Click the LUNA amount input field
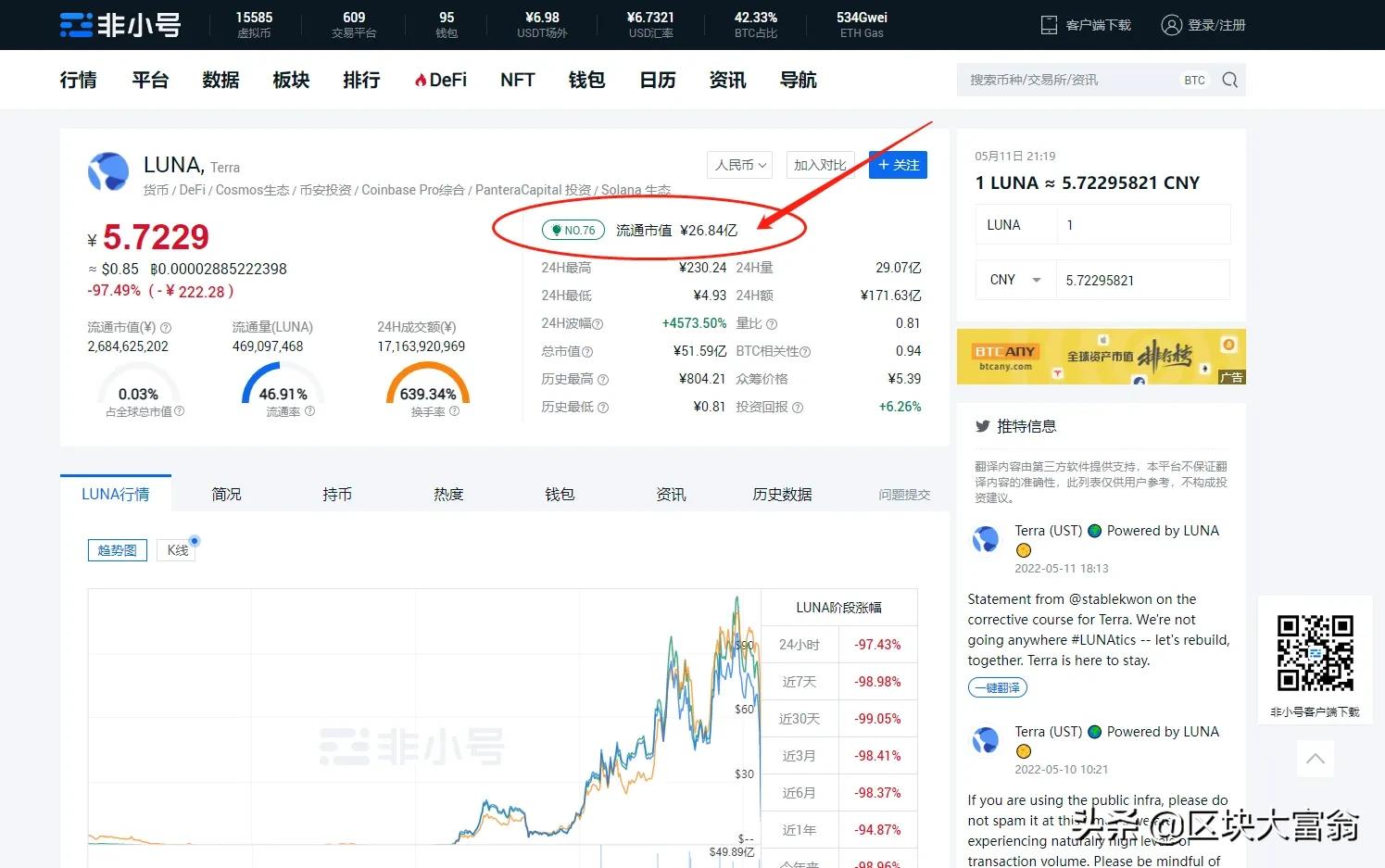Screen dimensions: 1385x868 pyautogui.click(x=1143, y=224)
